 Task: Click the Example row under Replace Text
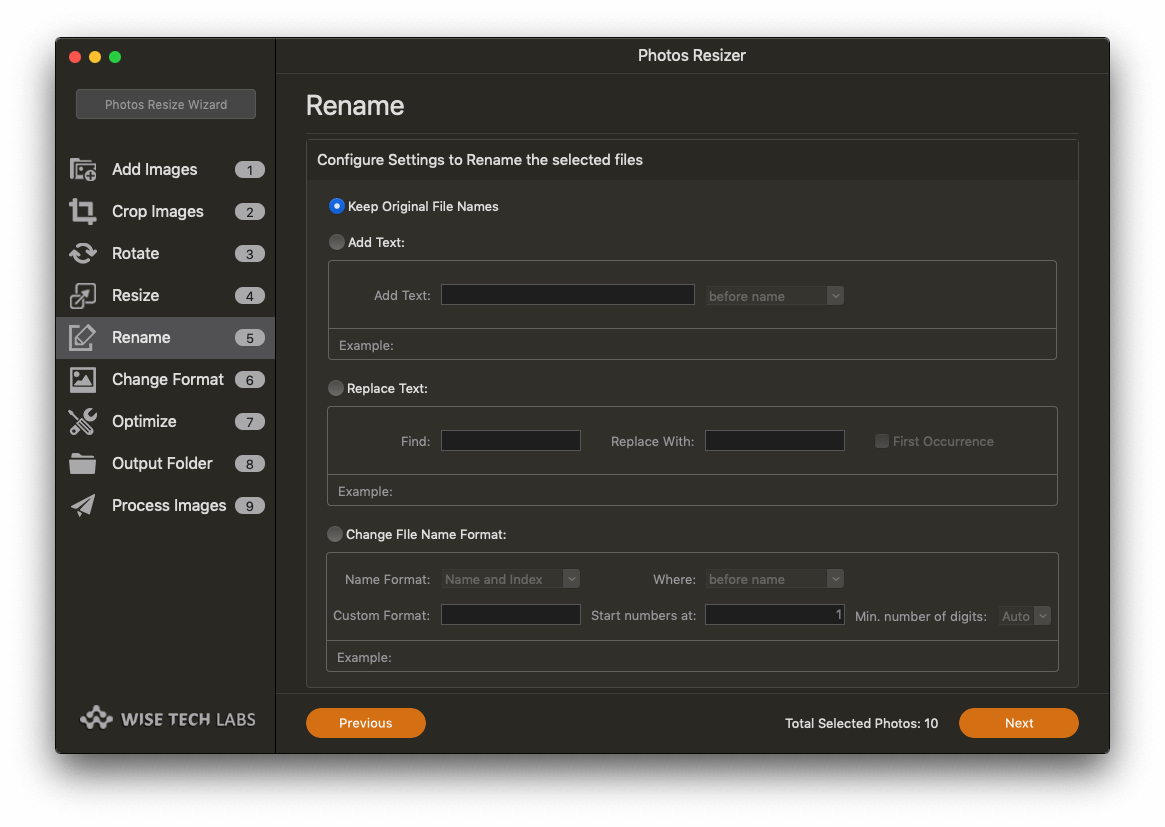point(692,490)
